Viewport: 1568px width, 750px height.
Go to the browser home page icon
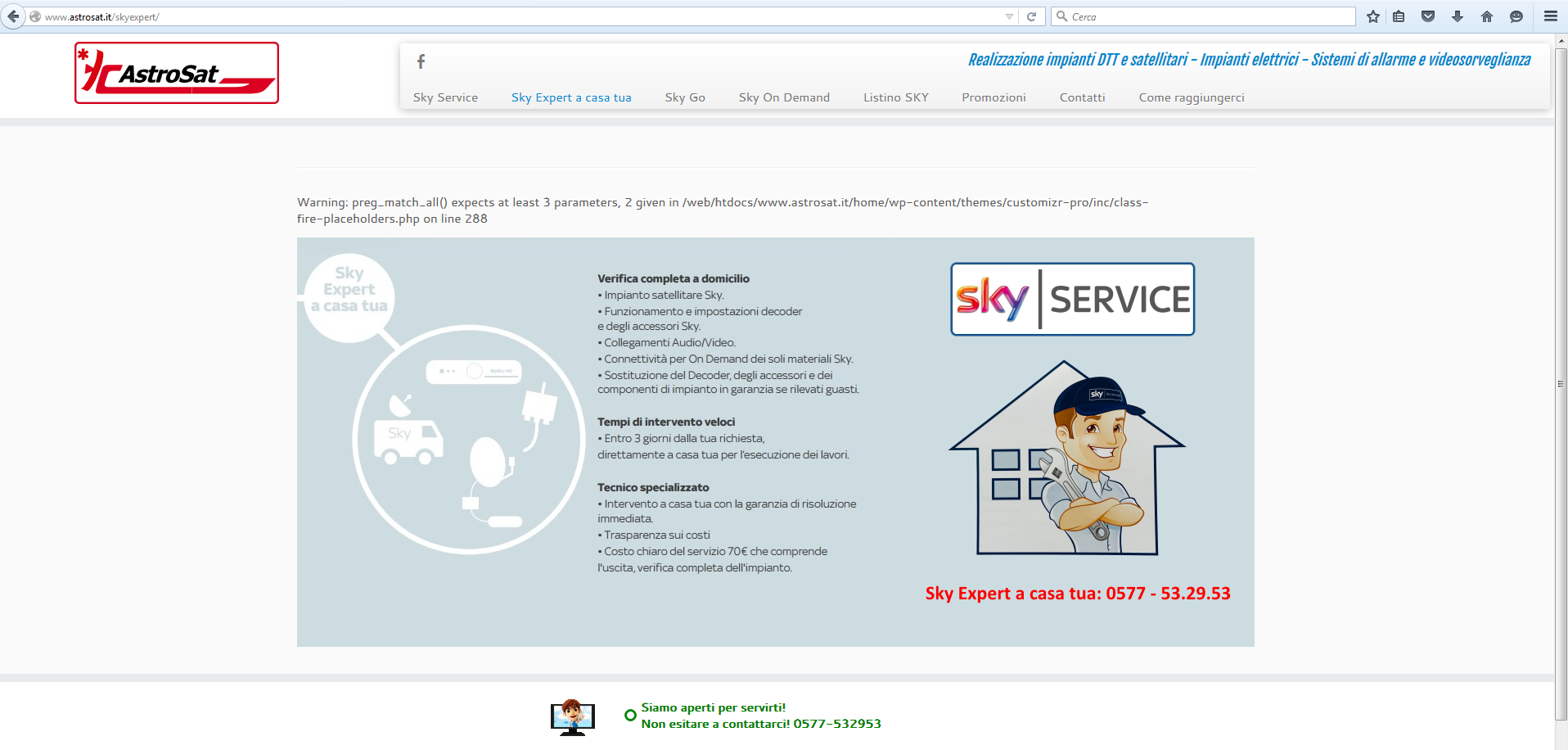[1487, 16]
